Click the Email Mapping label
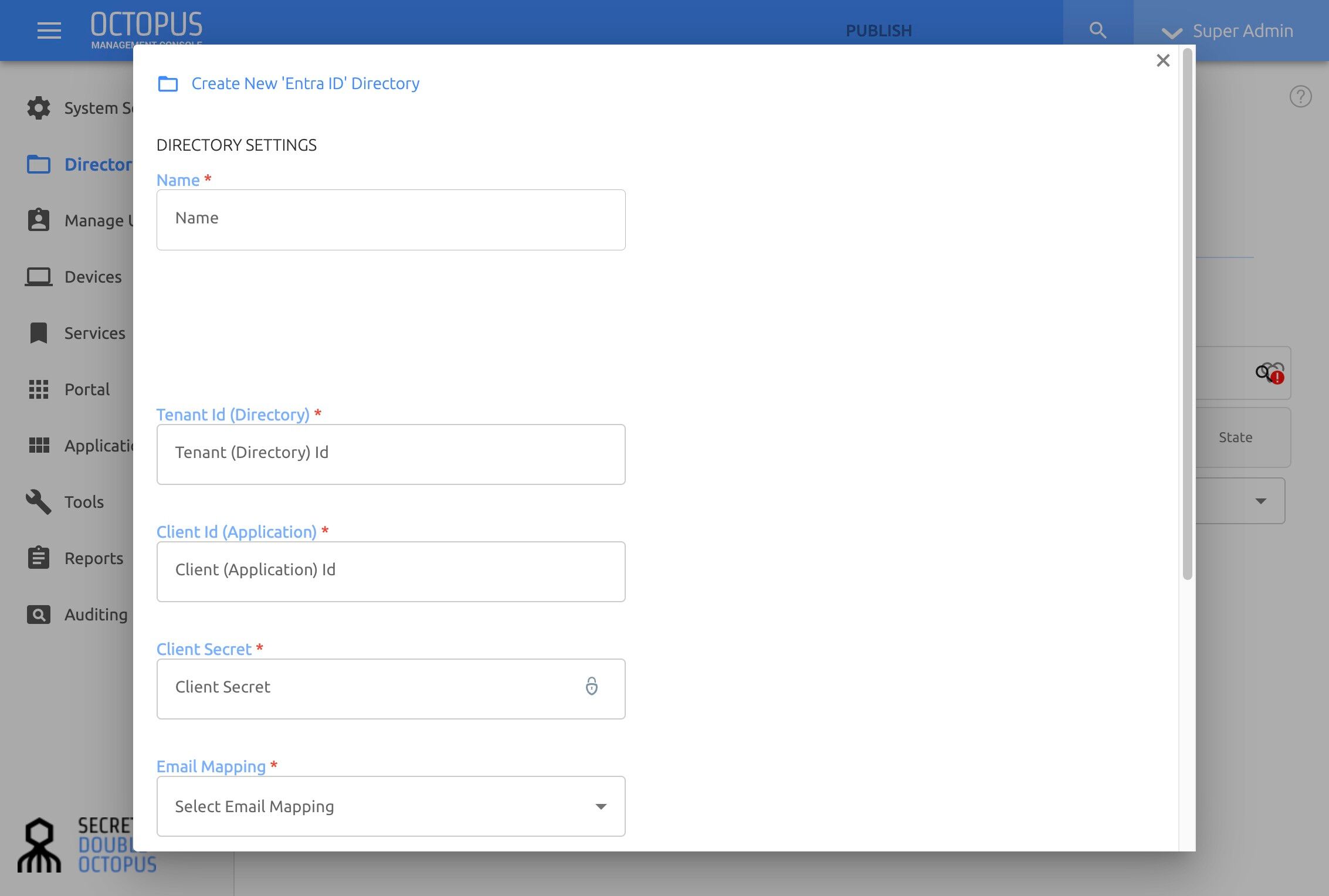 pyautogui.click(x=211, y=766)
